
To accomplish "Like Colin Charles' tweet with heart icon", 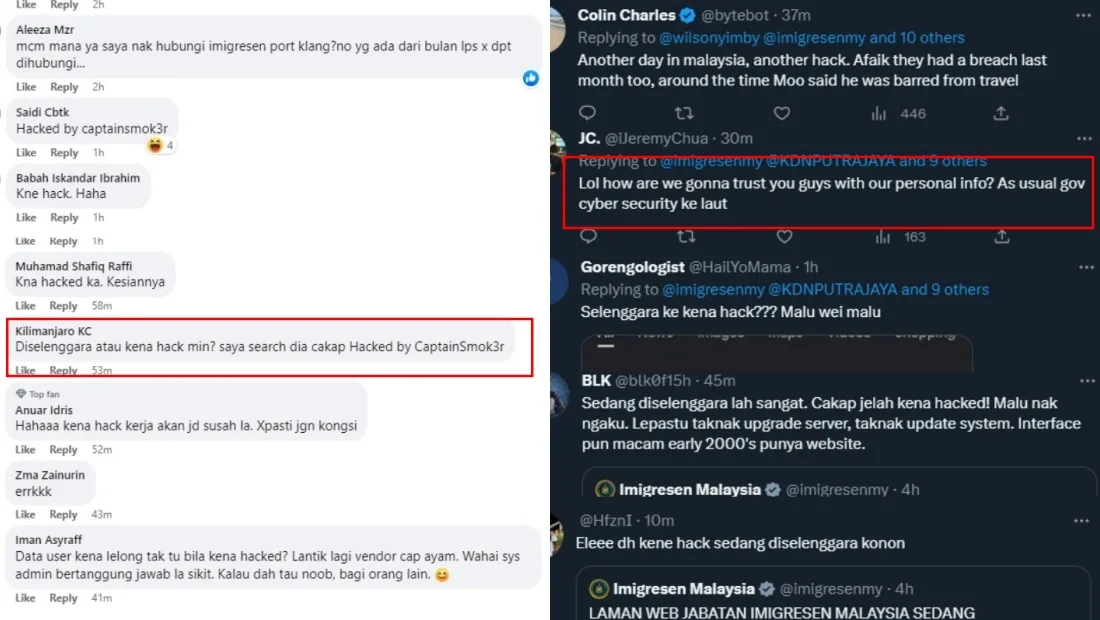I will point(784,114).
